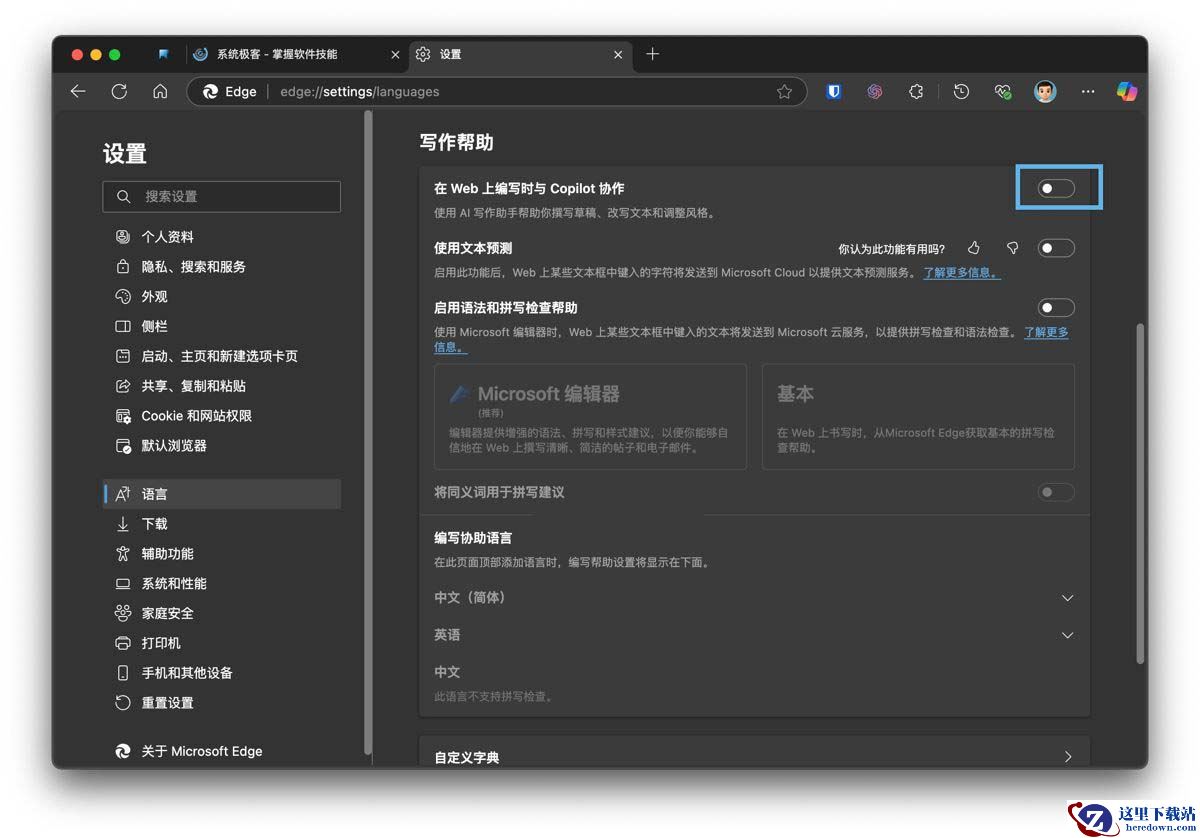Open the Settings and more menu

(x=1088, y=91)
